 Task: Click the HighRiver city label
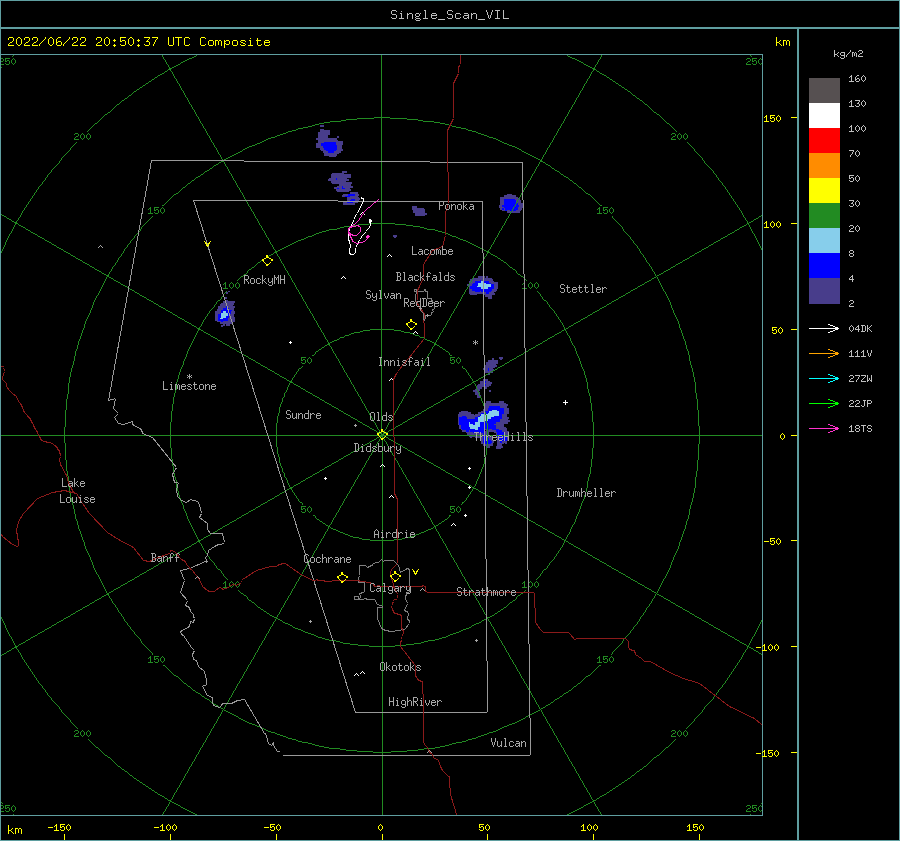(x=415, y=702)
